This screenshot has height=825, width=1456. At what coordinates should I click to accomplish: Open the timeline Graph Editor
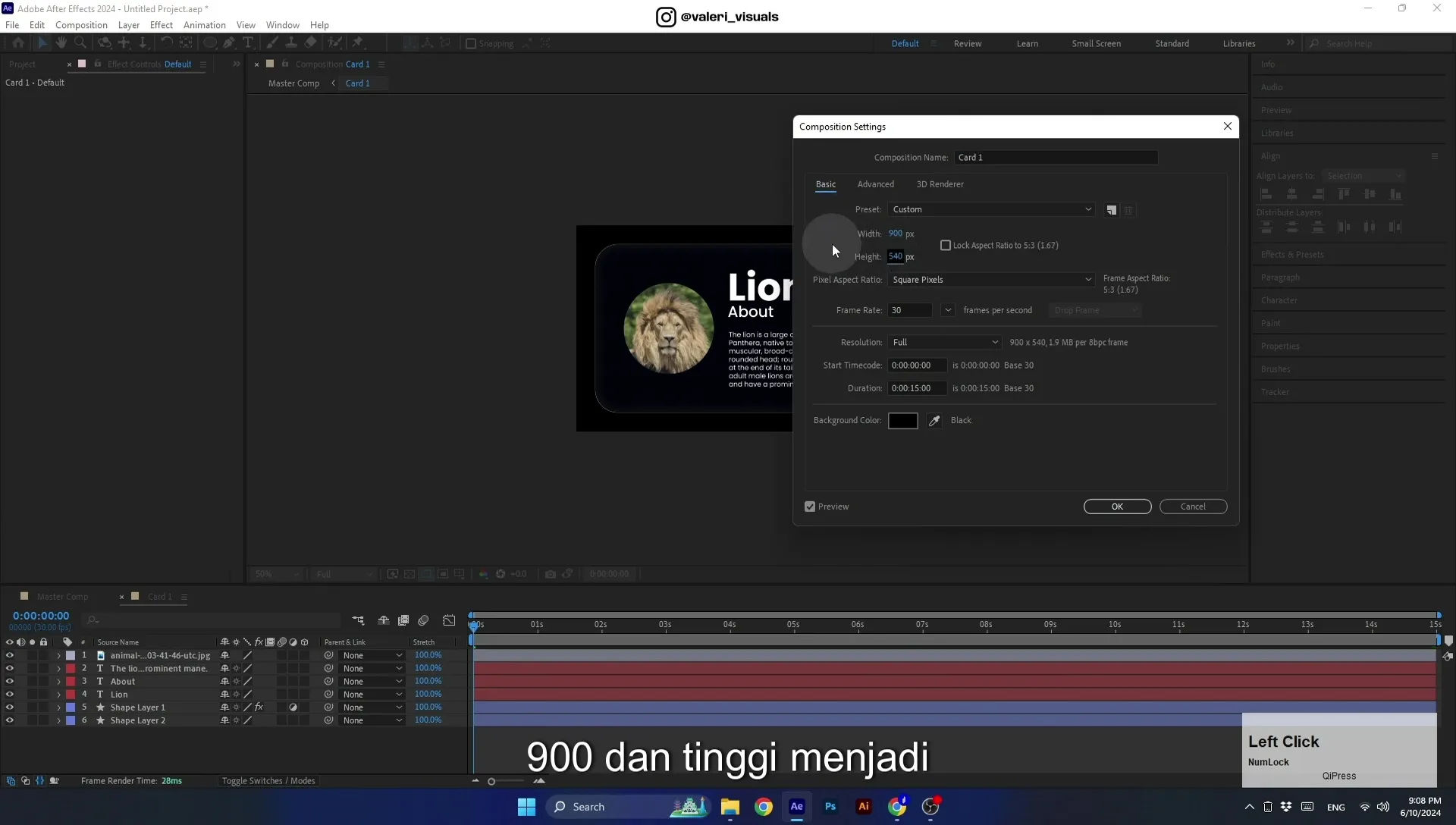(449, 620)
